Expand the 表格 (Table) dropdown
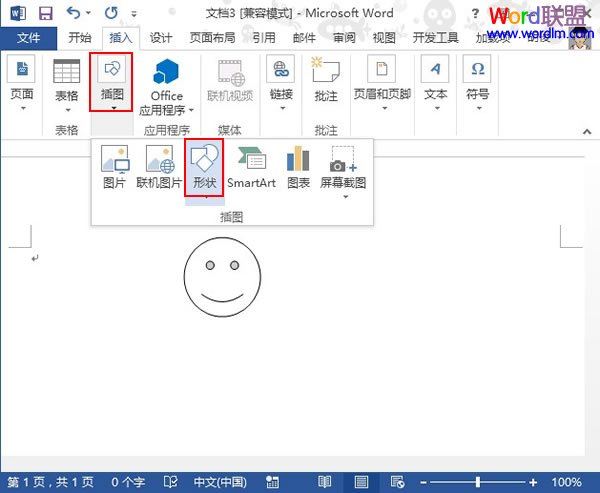The height and width of the screenshot is (493, 600). [67, 107]
